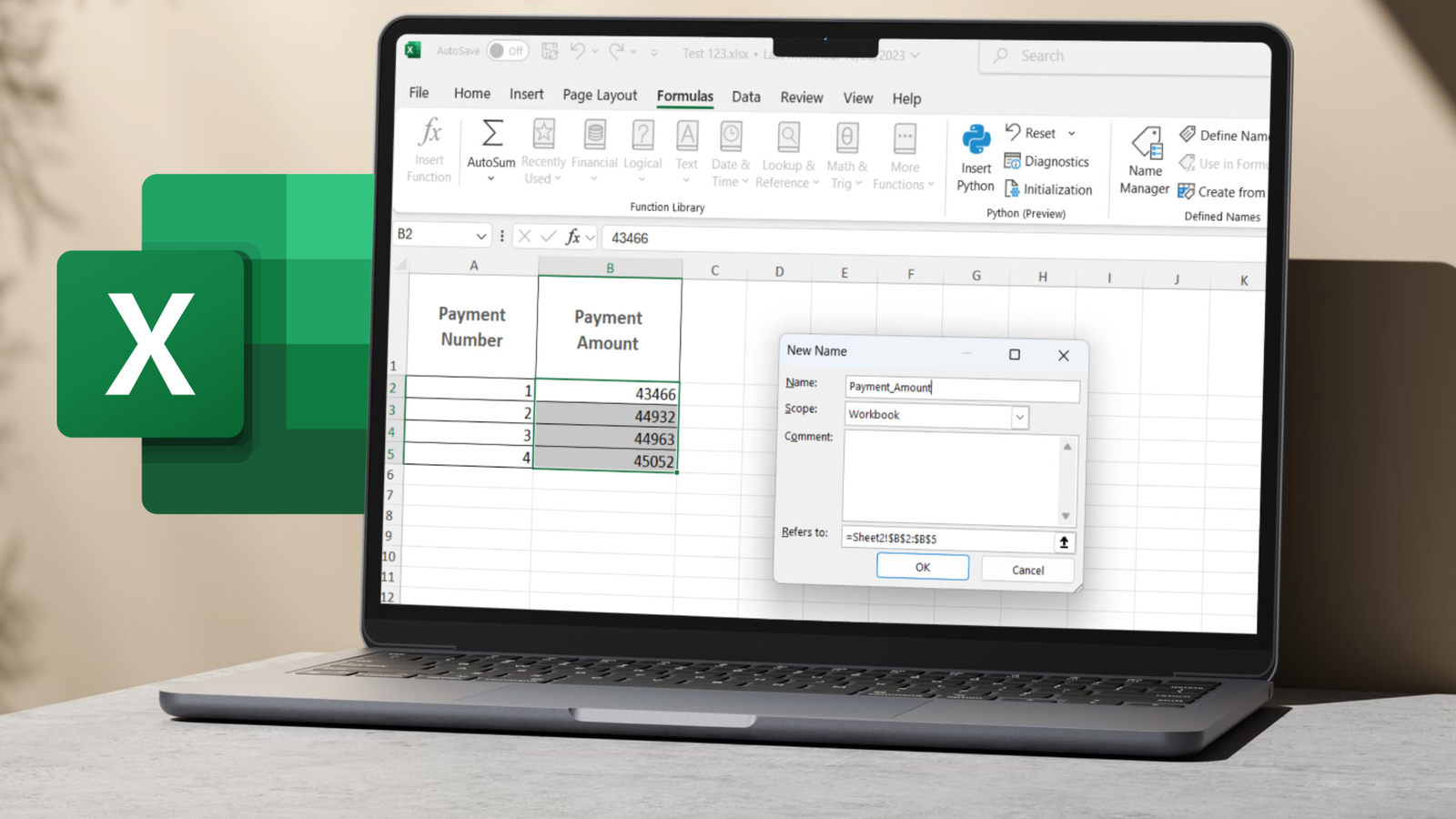Click Define Name in Defined Names group
Viewport: 1456px width, 819px height.
point(1224,136)
